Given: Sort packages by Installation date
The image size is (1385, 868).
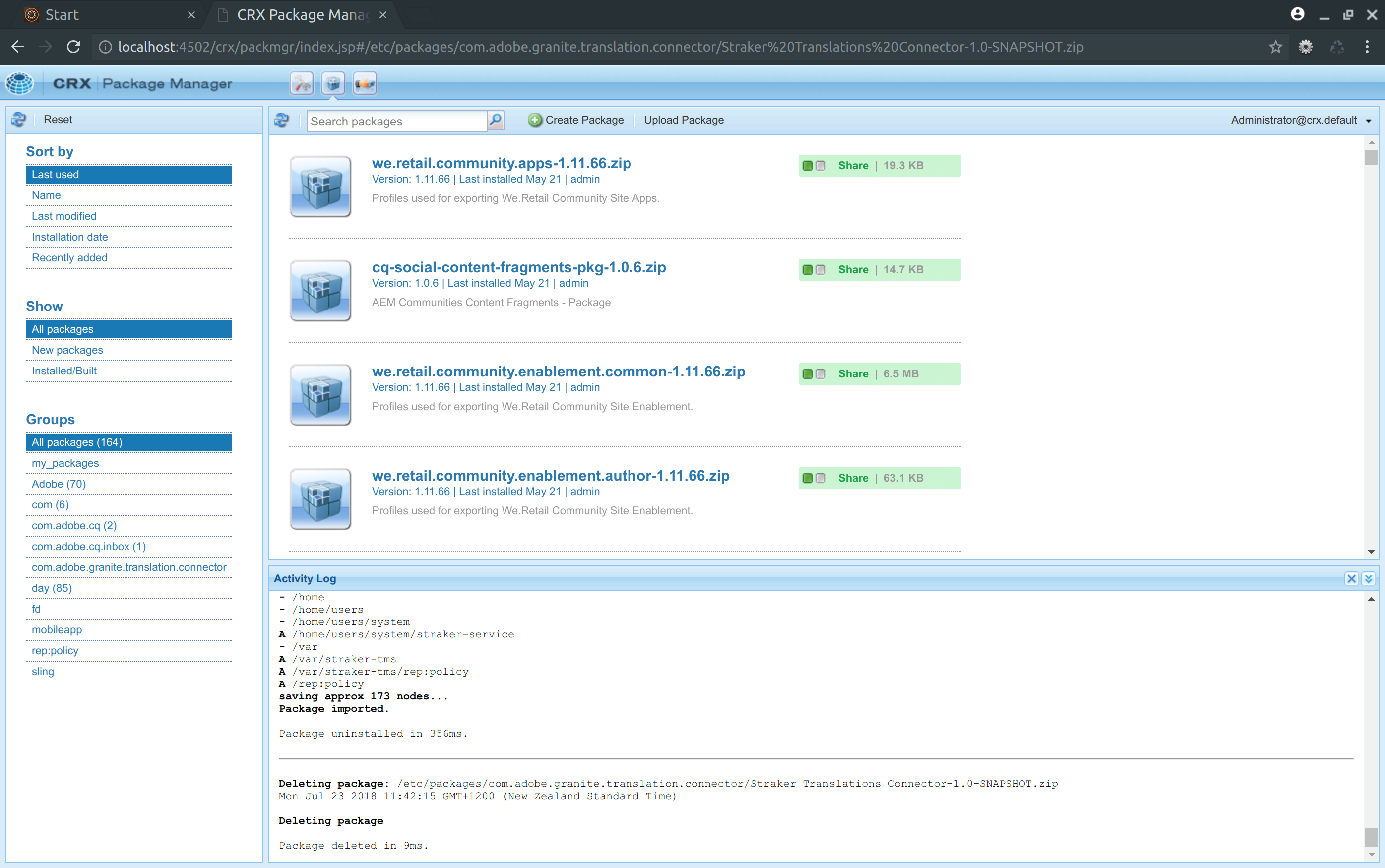Looking at the screenshot, I should coord(129,237).
